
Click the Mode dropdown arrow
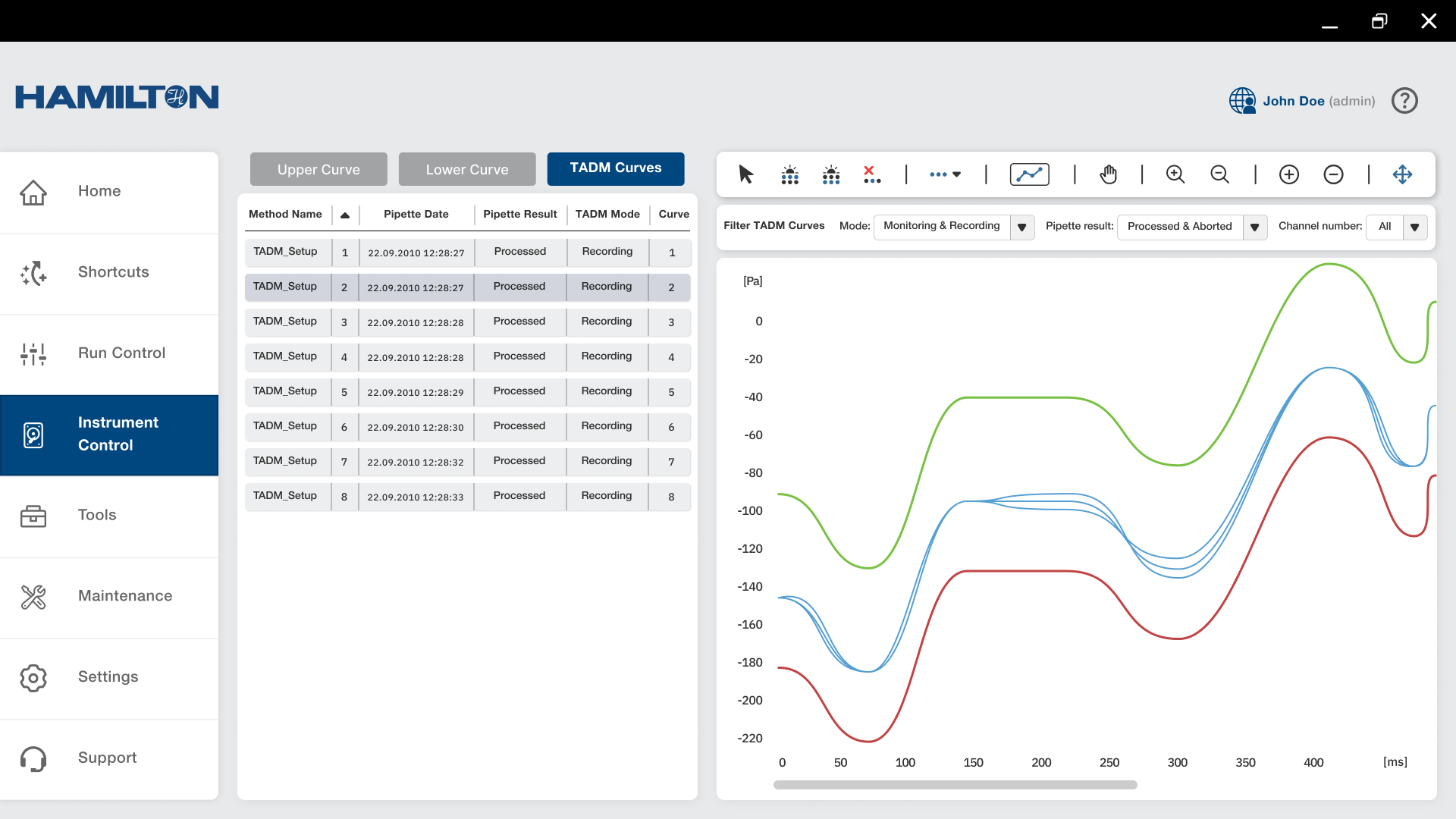[x=1022, y=227]
